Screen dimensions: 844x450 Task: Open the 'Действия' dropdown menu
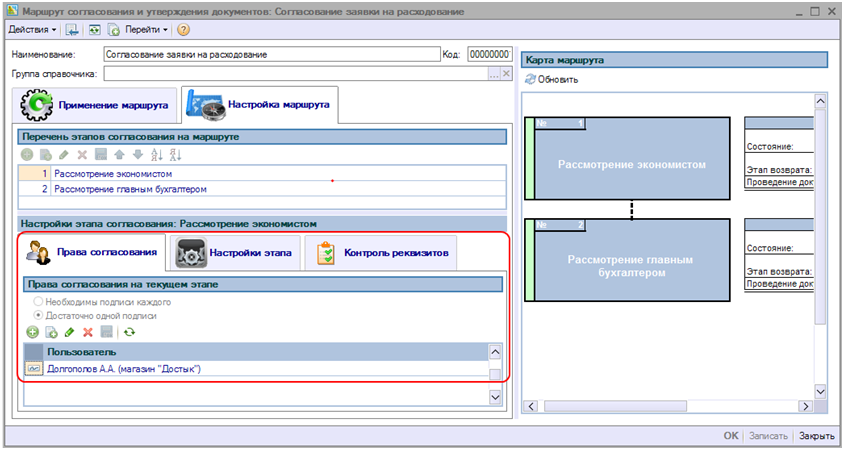(x=31, y=30)
